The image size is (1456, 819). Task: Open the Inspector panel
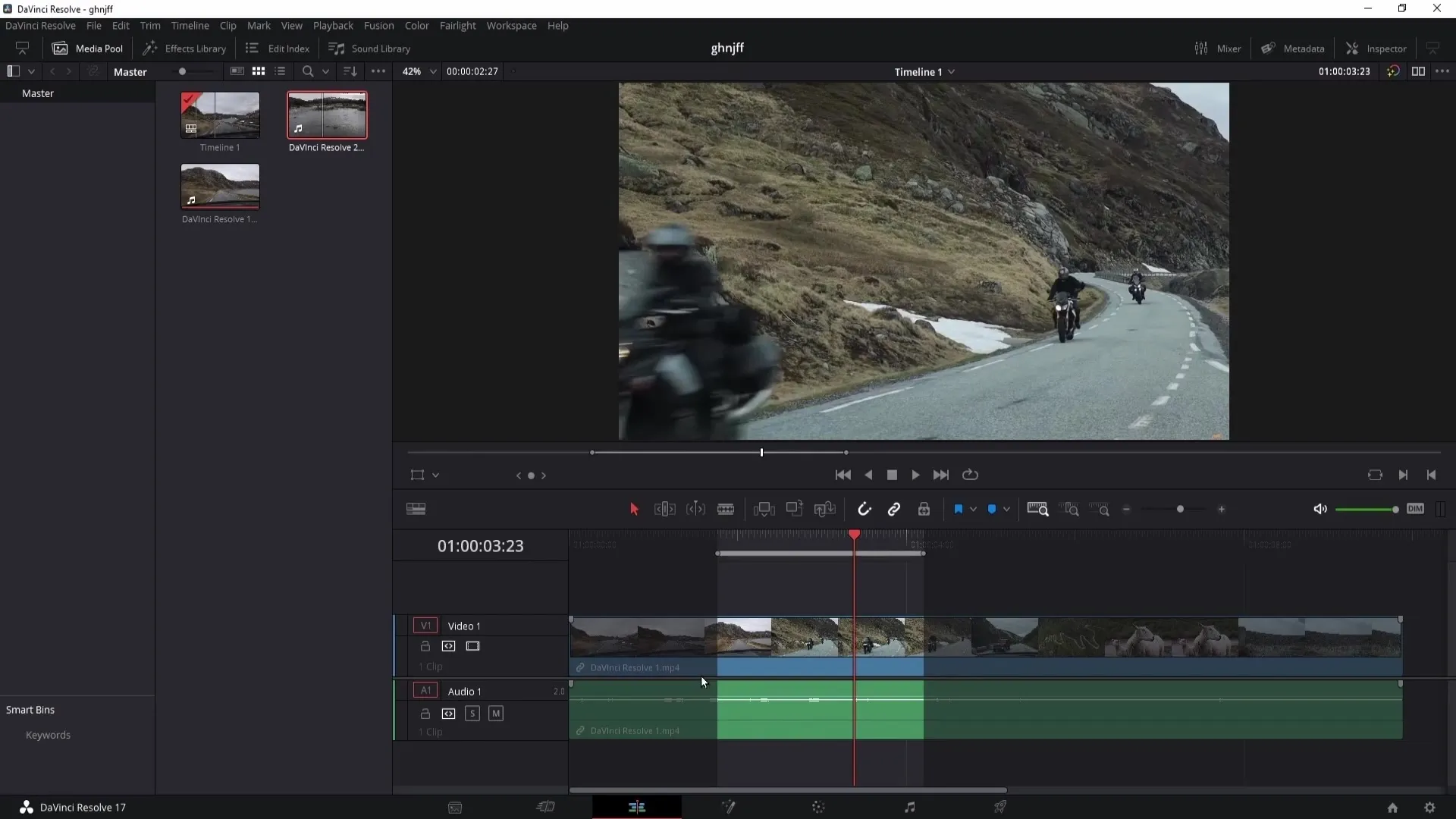click(x=1376, y=49)
